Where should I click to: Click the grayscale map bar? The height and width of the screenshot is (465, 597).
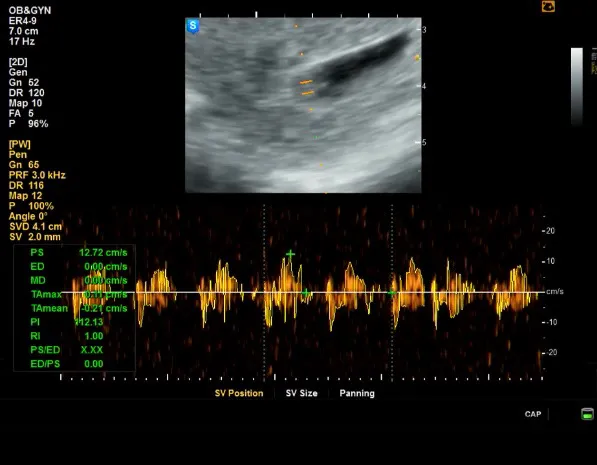point(577,86)
